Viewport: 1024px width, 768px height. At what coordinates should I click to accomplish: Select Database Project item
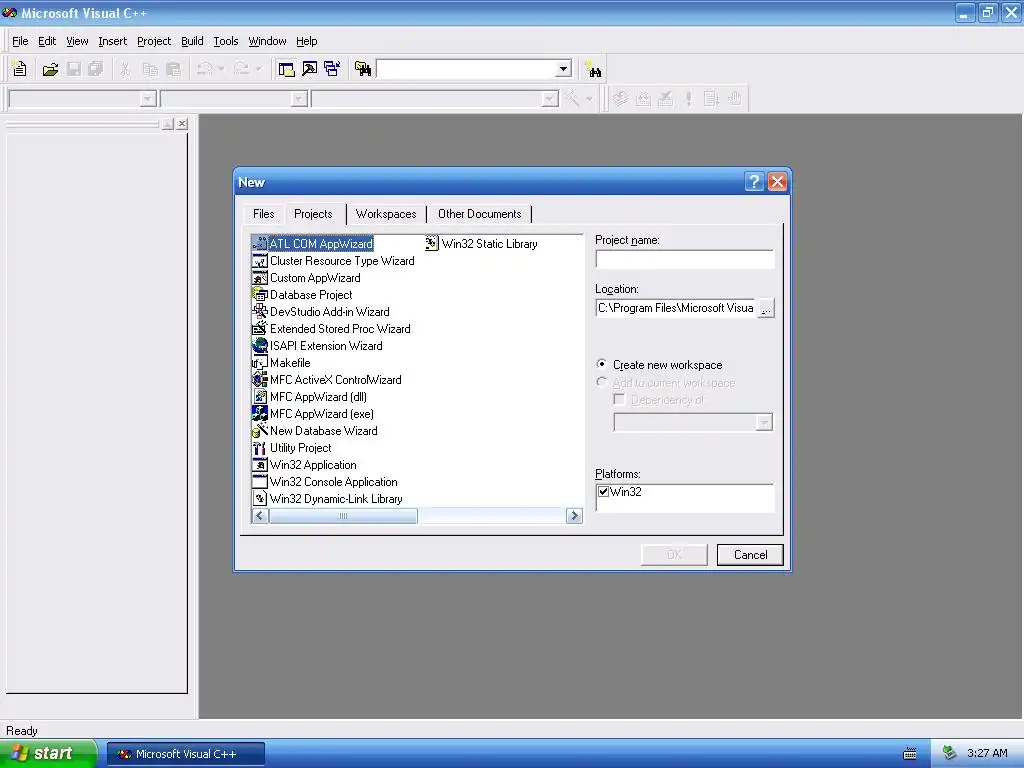pos(302,295)
